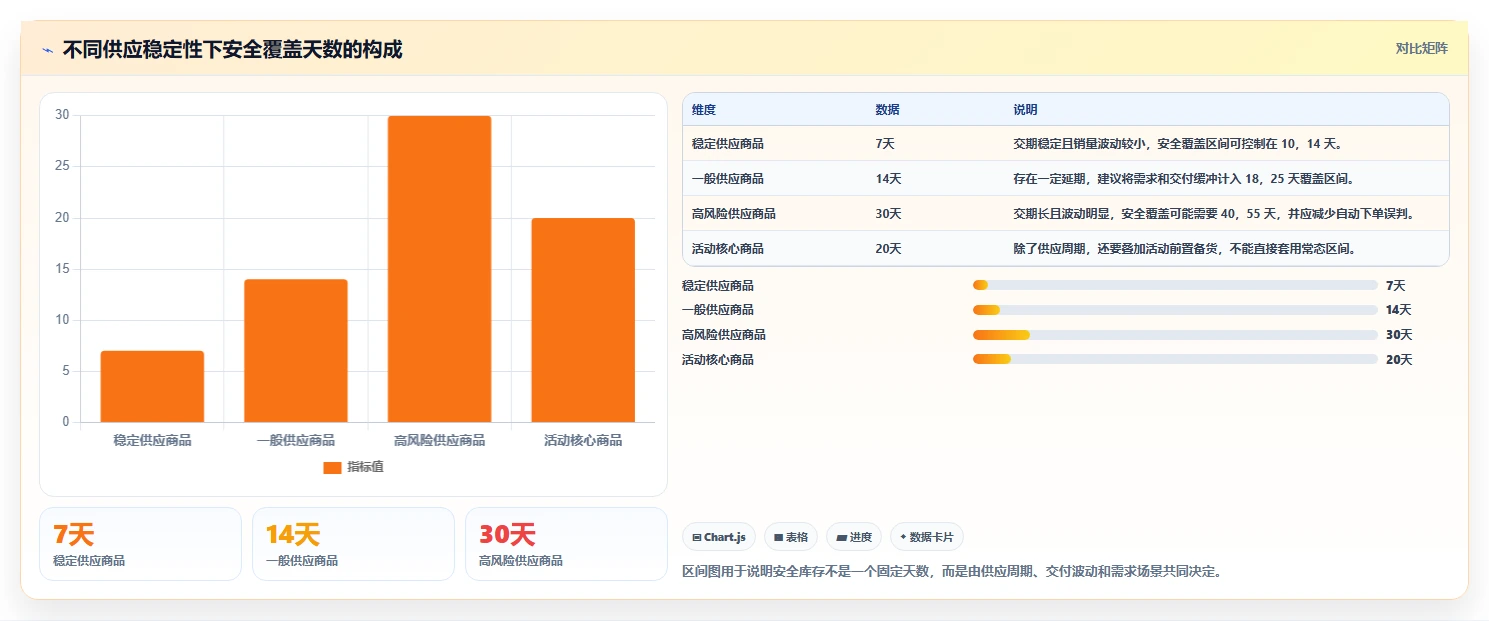Click the 高风险供应商品 x-axis label under the chart

(439, 440)
